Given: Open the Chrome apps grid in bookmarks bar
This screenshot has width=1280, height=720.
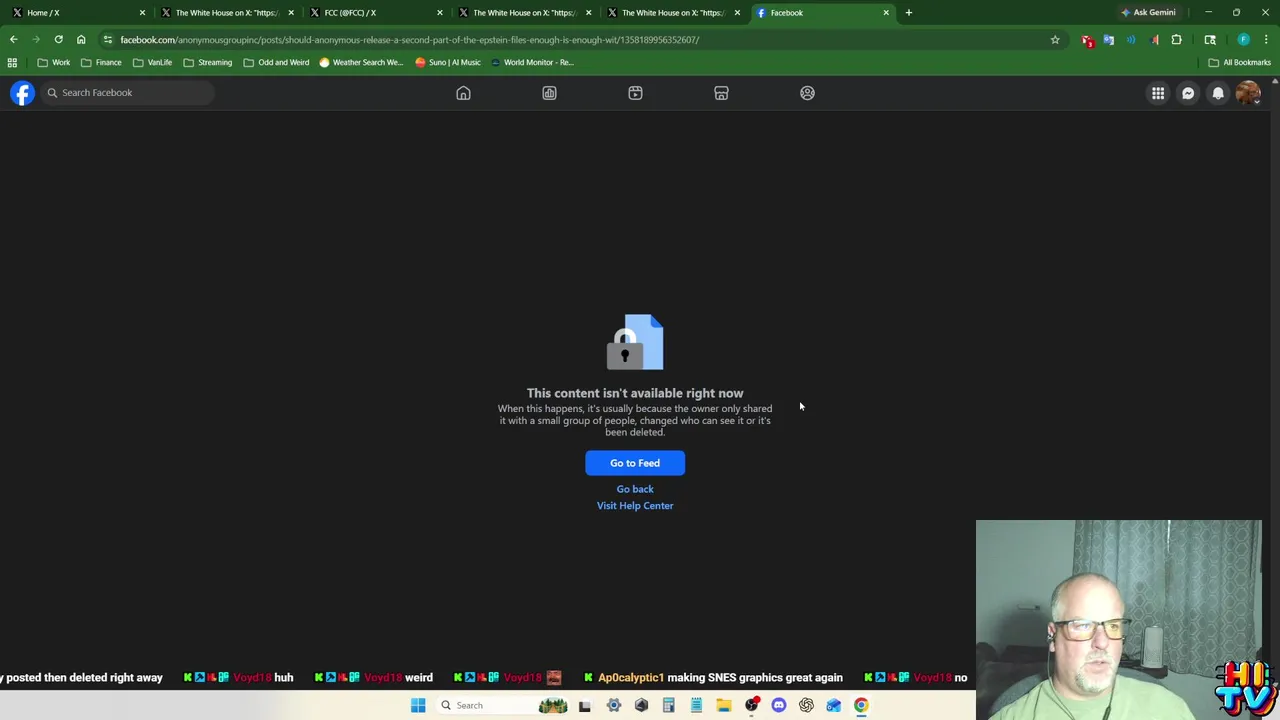Looking at the screenshot, I should [x=12, y=62].
